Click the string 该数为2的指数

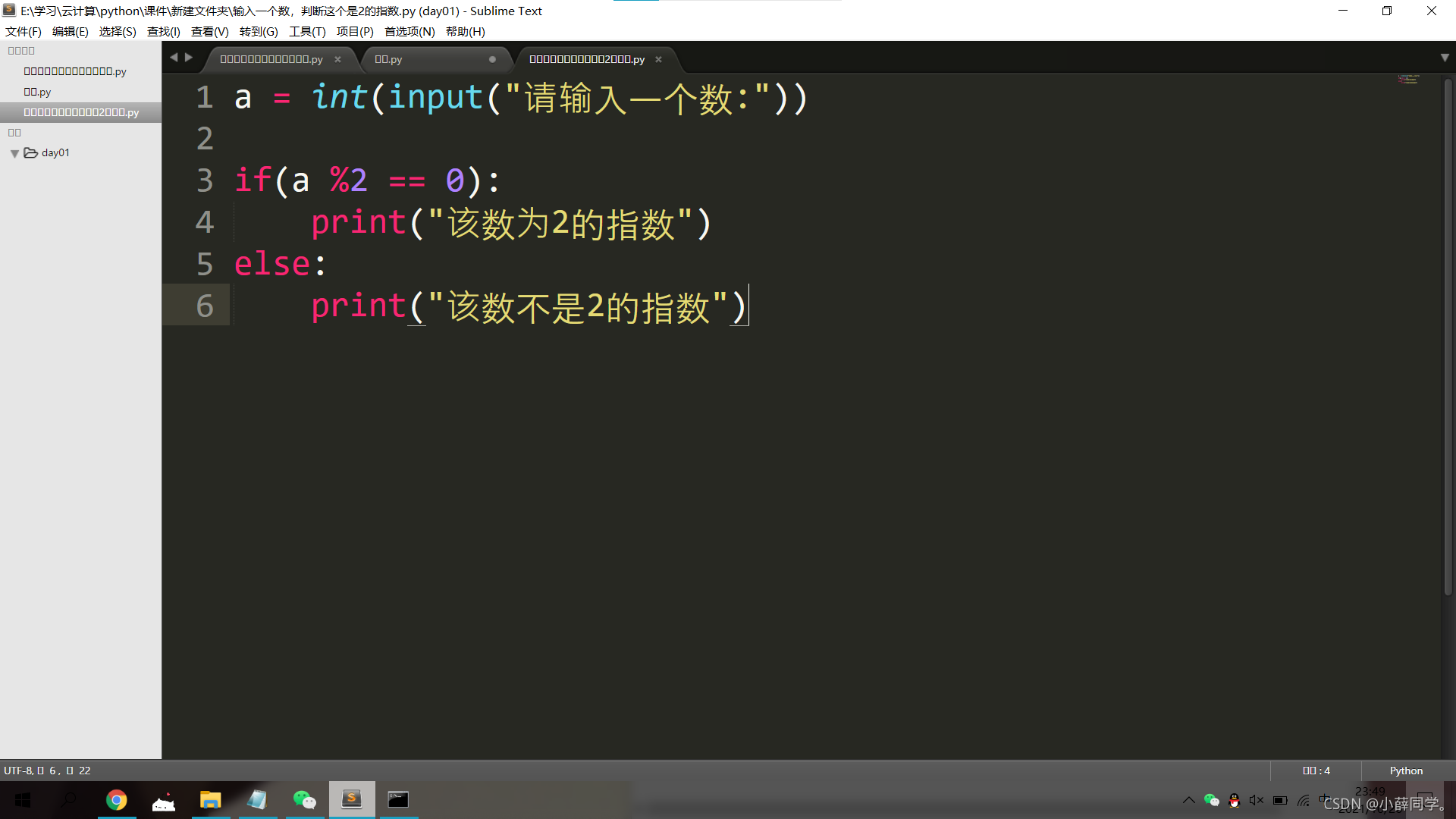tap(560, 224)
